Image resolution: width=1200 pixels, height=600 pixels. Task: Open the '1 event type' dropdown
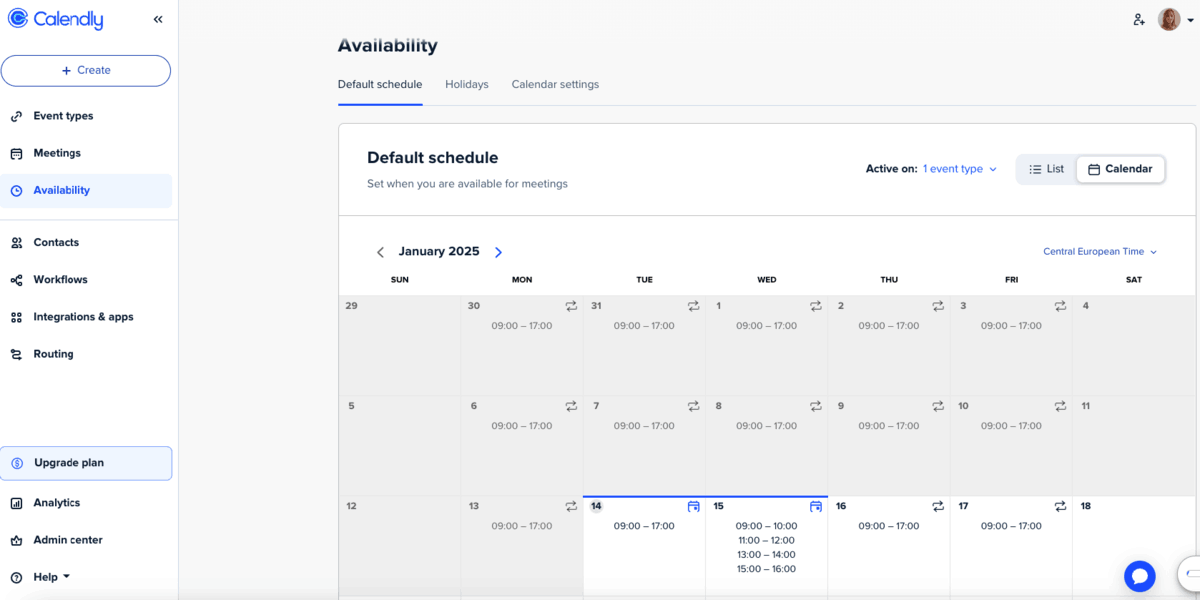coord(953,168)
